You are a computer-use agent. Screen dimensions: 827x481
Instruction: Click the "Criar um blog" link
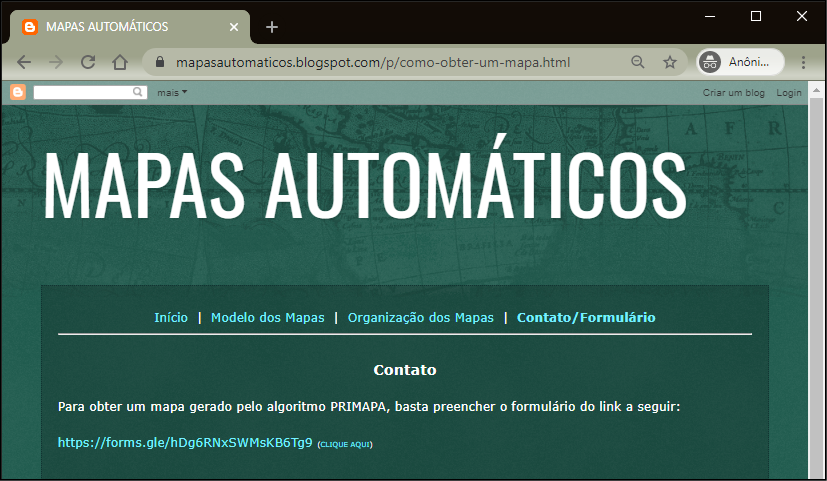[733, 93]
